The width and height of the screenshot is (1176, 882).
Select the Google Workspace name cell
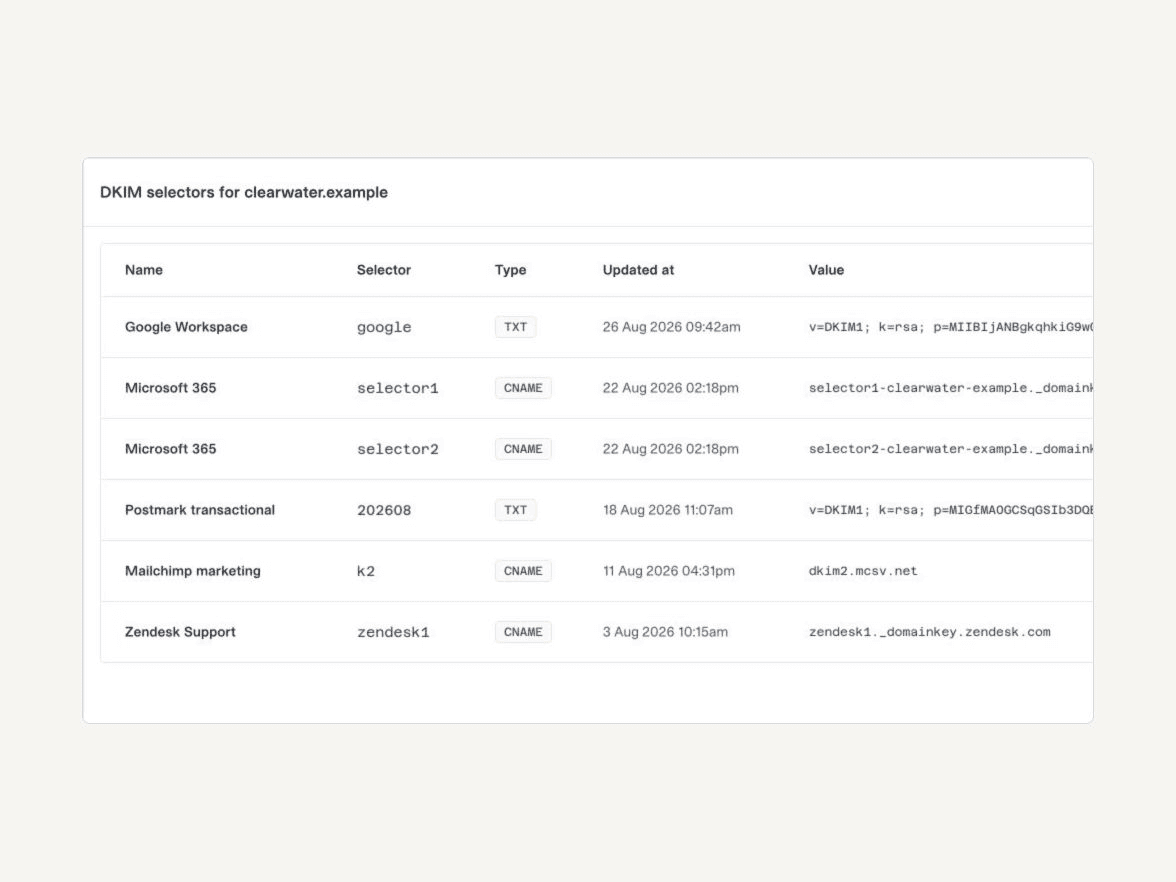[x=186, y=327]
